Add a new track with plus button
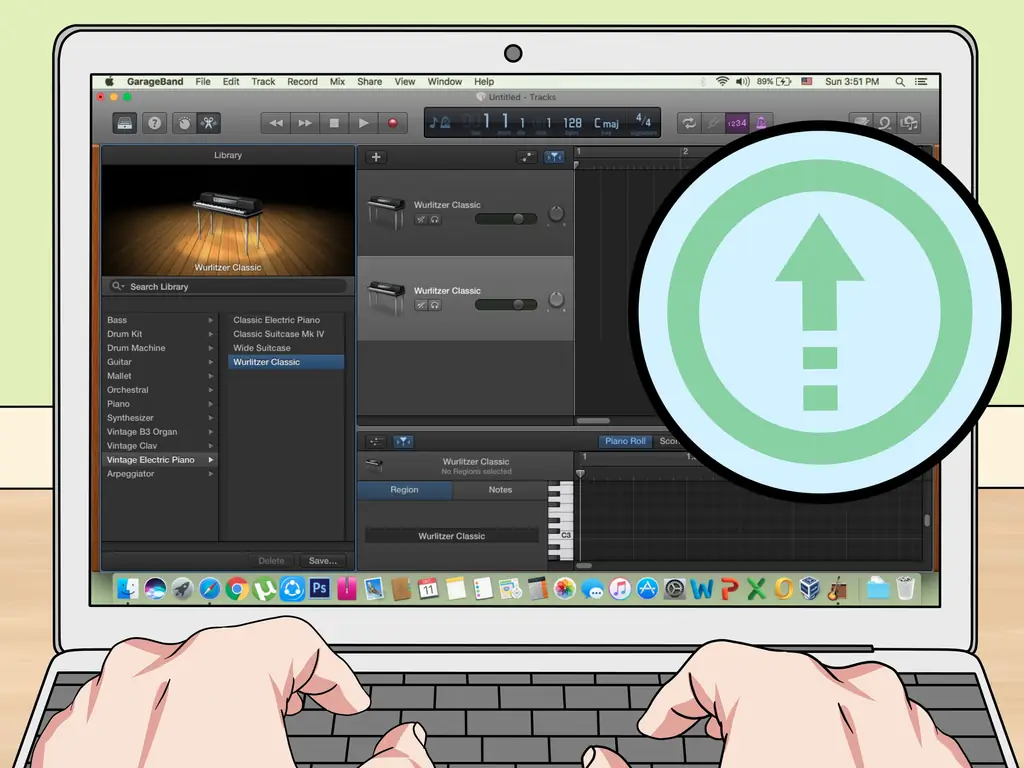The width and height of the screenshot is (1024, 768). 376,157
